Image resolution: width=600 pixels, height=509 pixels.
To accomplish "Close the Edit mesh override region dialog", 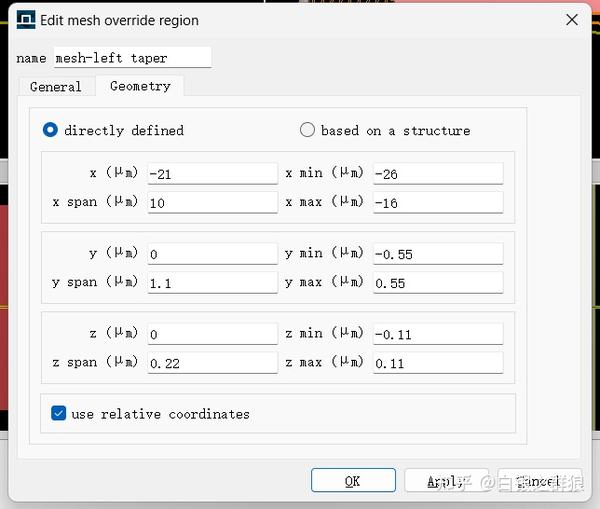I will click(572, 20).
